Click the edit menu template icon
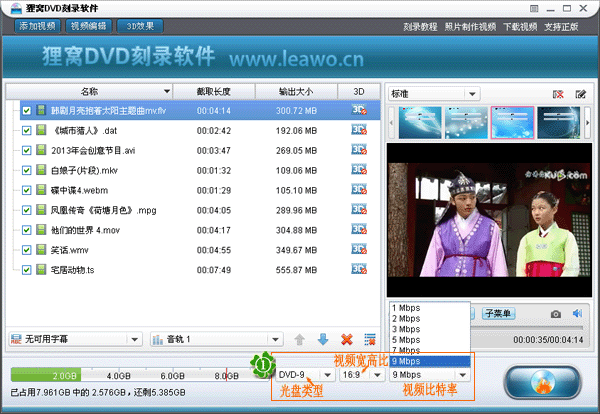Image resolution: width=600 pixels, height=414 pixels. [x=580, y=94]
